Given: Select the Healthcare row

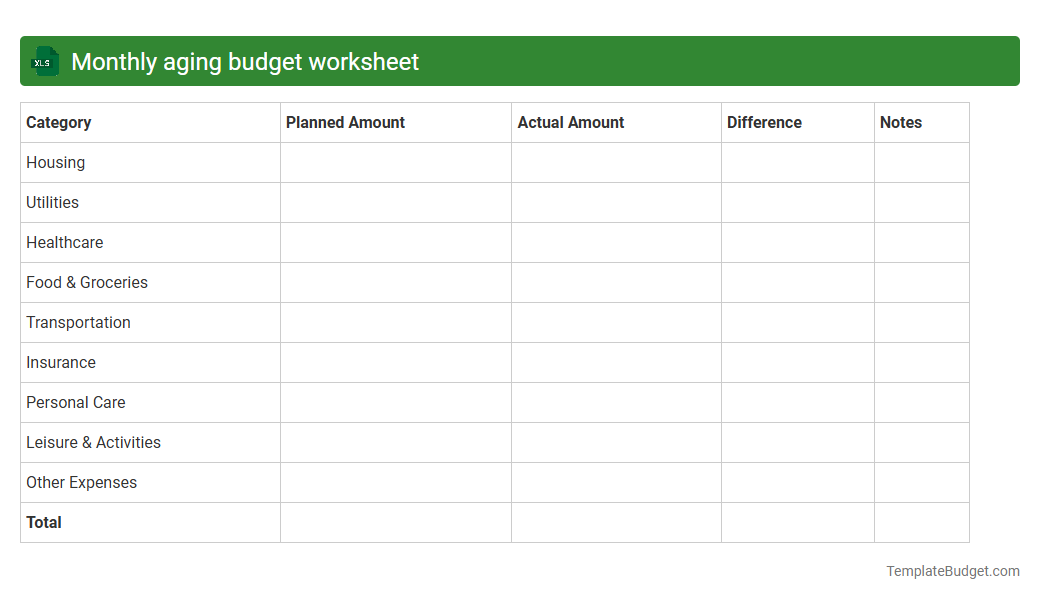Looking at the screenshot, I should (x=64, y=242).
